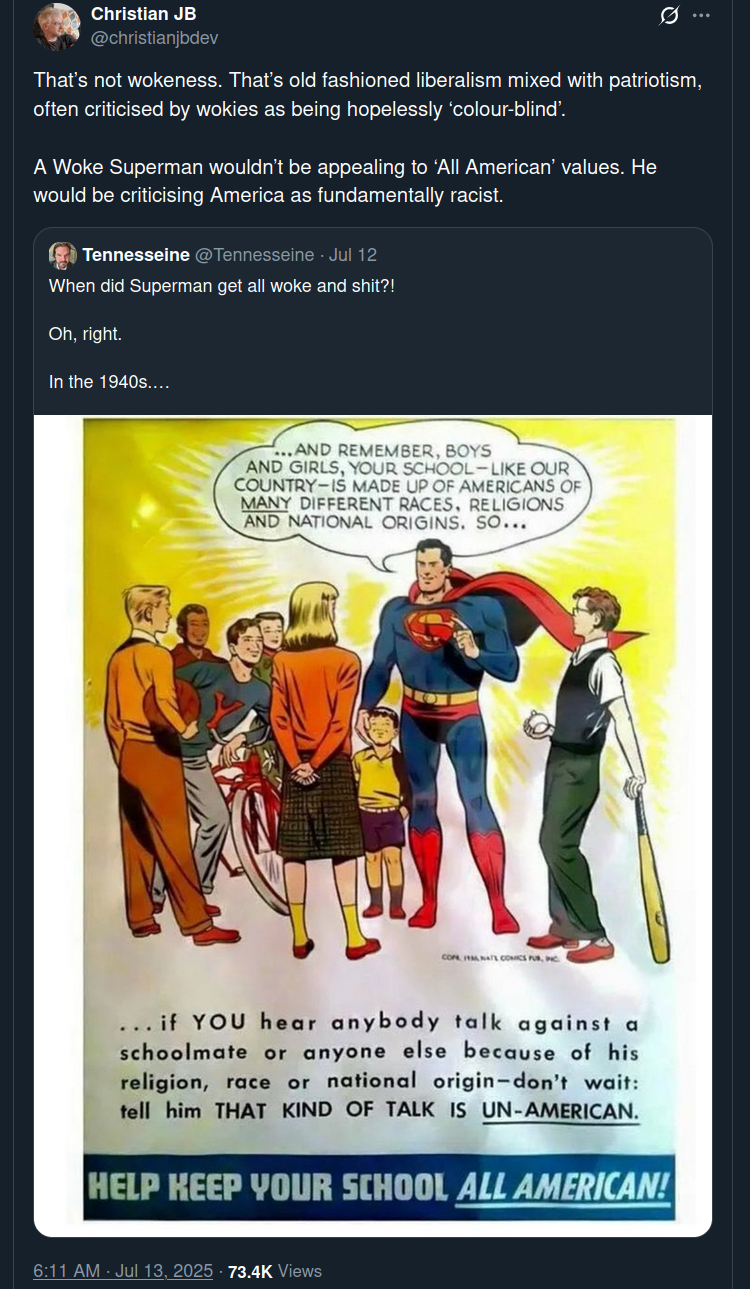
Task: Click the 'Oh, right.' line in quote
Action: (85, 333)
